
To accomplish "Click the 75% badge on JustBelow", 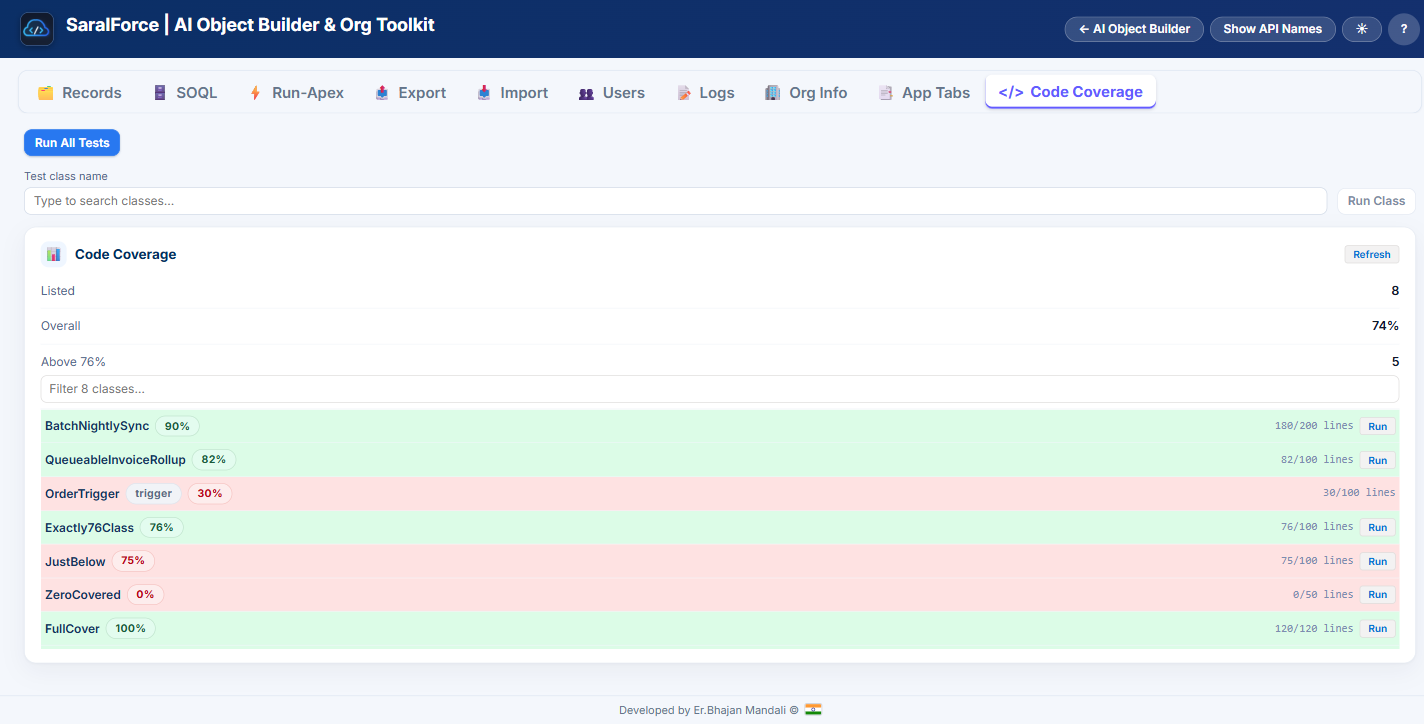I will click(133, 561).
